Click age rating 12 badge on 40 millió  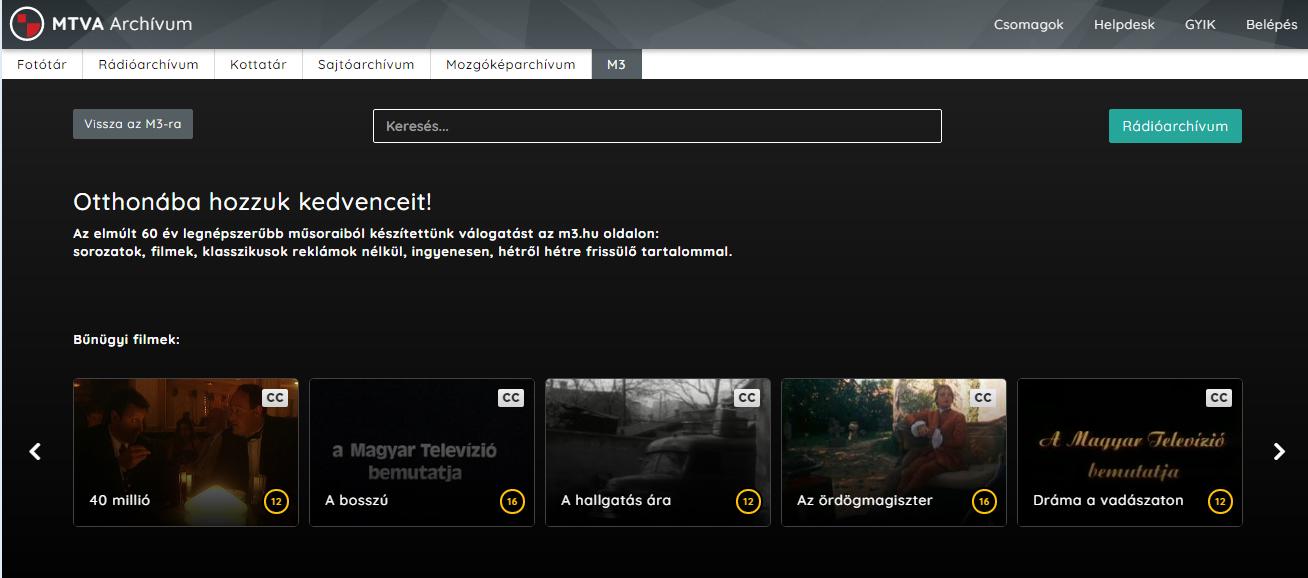[x=276, y=501]
